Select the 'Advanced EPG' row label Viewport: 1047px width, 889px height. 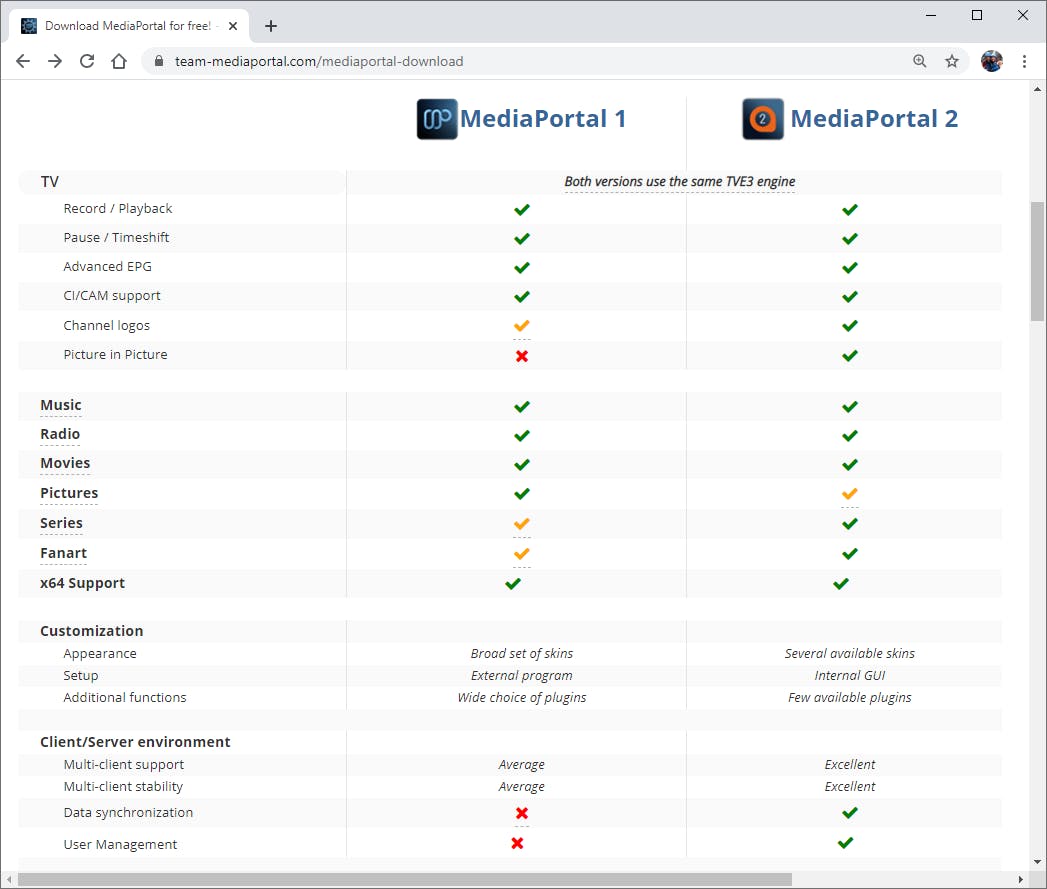pos(108,266)
